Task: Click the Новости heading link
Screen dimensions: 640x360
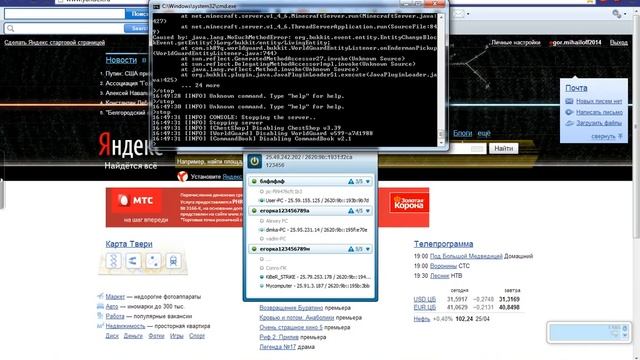Action: [121, 60]
